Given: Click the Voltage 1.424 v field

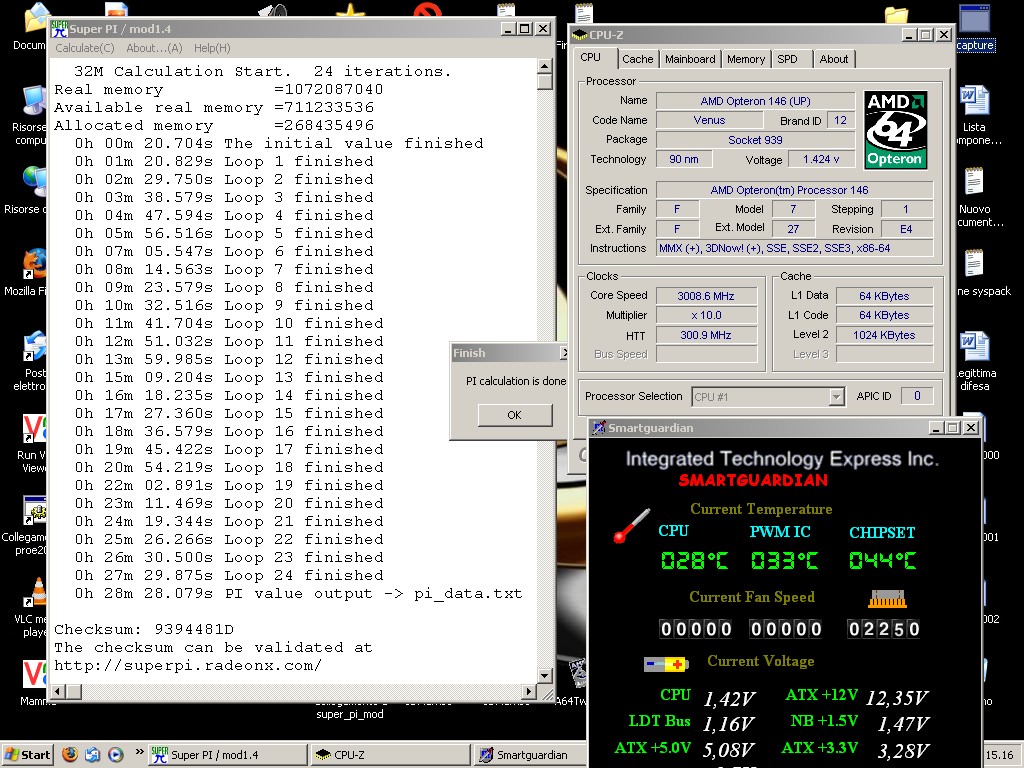Looking at the screenshot, I should click(x=821, y=159).
